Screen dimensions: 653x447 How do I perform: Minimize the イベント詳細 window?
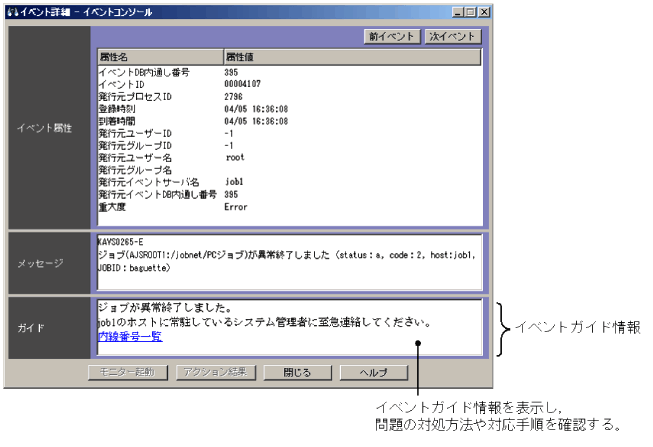(x=458, y=12)
